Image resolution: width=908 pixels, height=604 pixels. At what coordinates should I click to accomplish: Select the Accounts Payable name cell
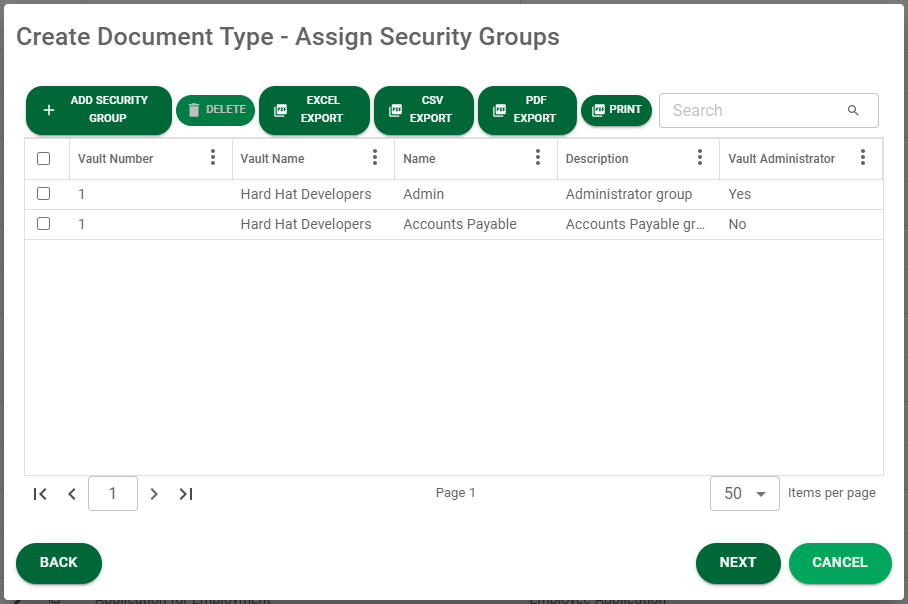coord(460,224)
